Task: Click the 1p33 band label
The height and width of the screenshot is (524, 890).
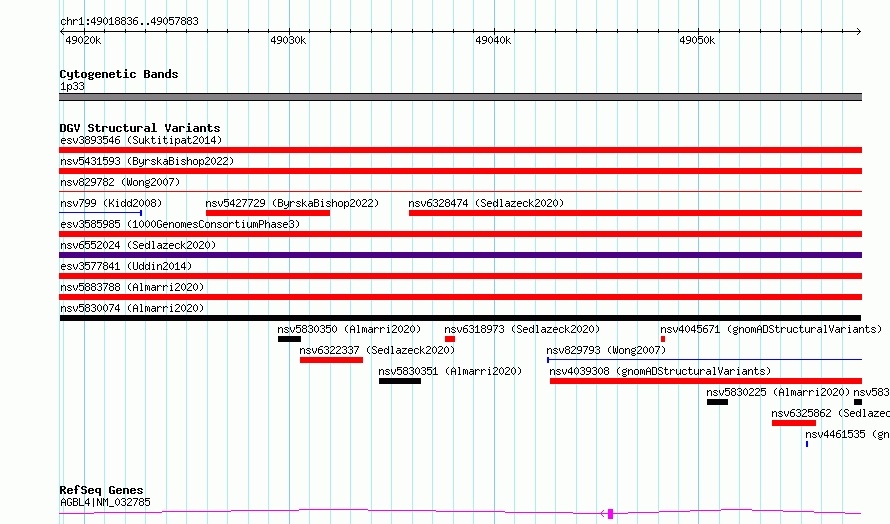Action: click(72, 86)
